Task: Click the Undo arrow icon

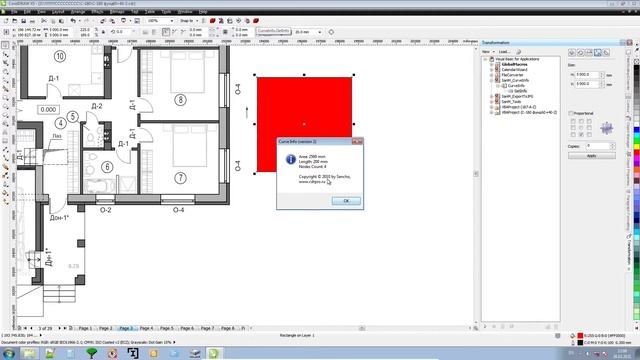Action: click(x=73, y=21)
